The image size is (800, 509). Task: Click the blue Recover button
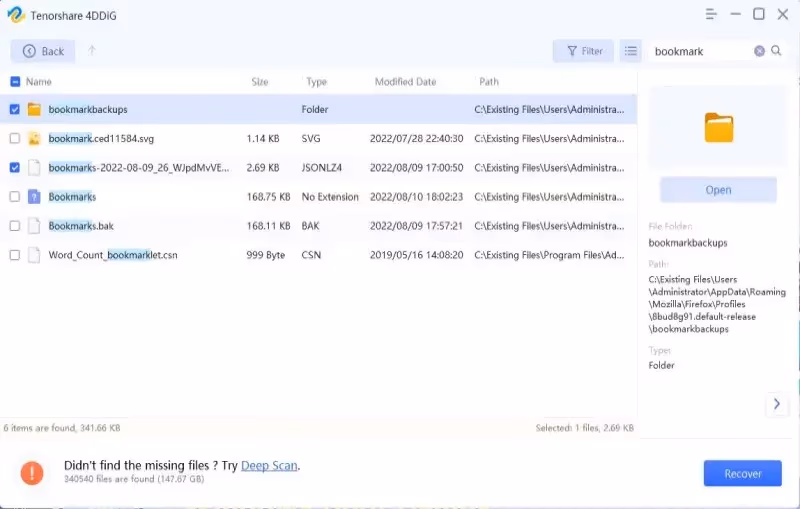coord(742,473)
